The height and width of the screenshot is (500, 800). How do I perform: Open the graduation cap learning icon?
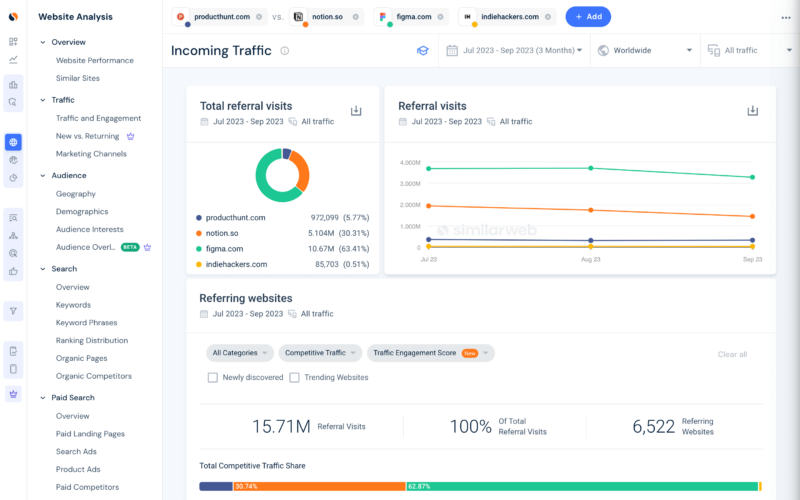422,51
